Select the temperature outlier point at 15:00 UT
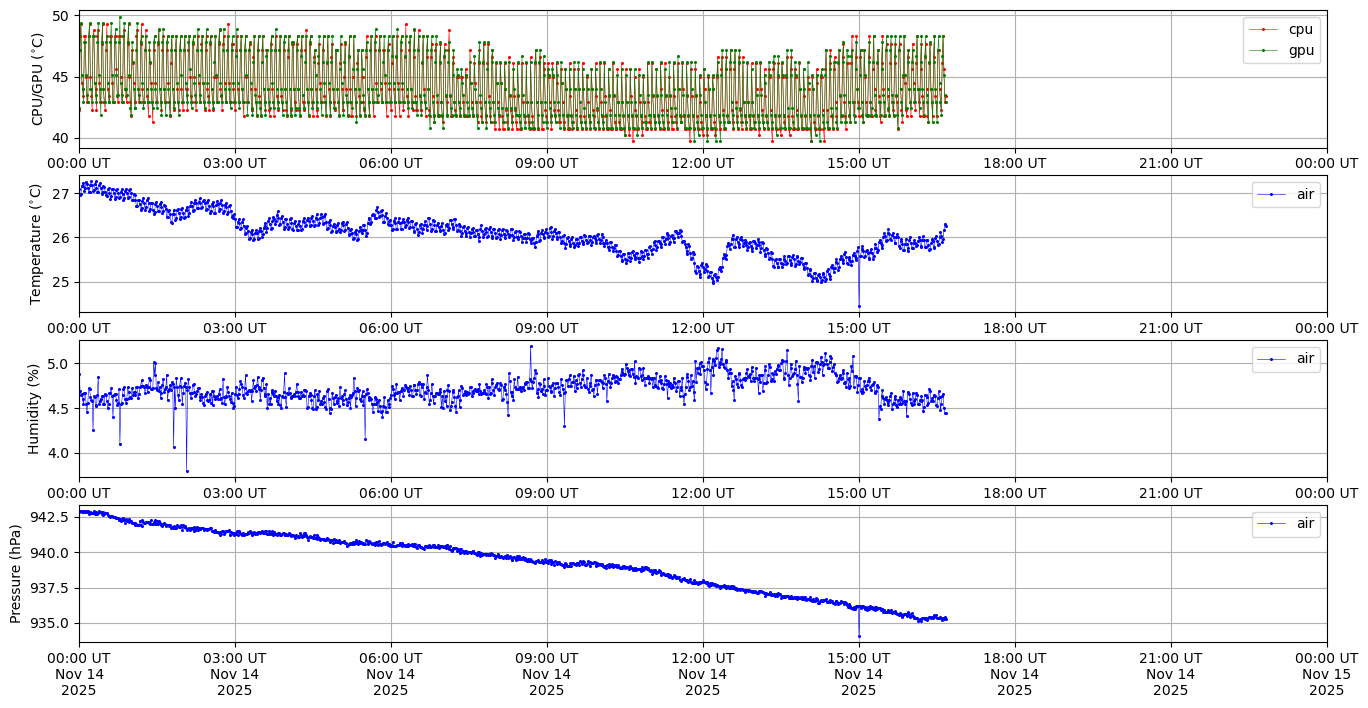 tap(859, 306)
